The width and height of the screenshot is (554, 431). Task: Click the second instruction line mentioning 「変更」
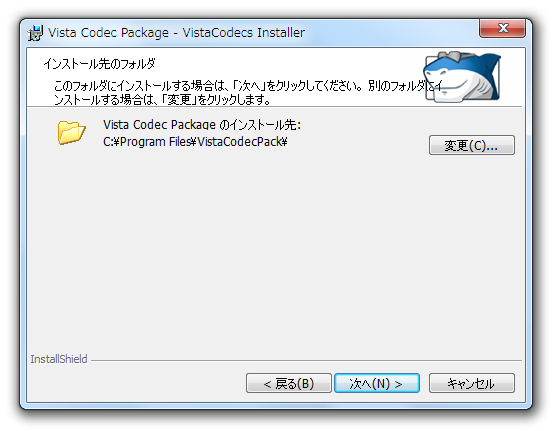pyautogui.click(x=162, y=100)
